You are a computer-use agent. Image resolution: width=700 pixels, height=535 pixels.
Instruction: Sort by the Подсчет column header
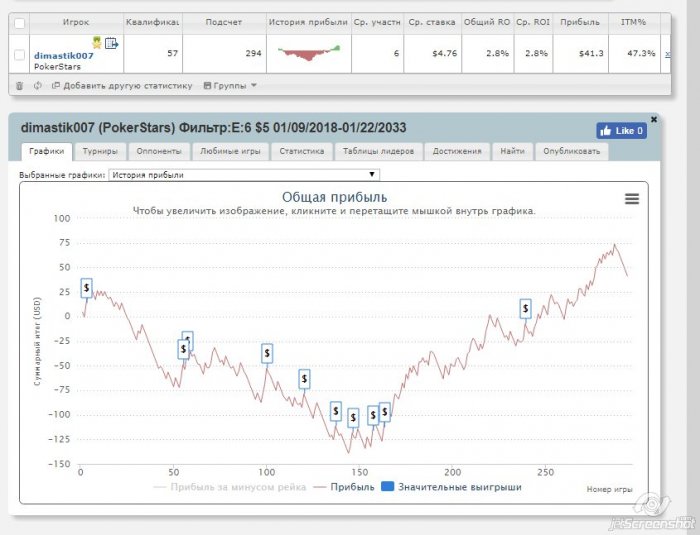coord(224,22)
